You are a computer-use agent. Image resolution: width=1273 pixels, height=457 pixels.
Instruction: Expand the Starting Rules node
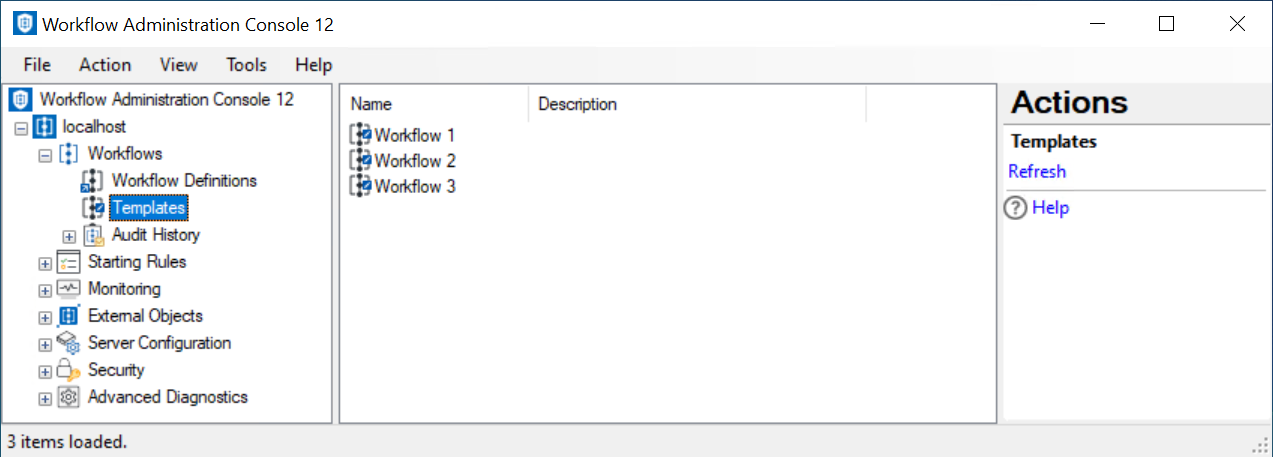click(x=45, y=263)
